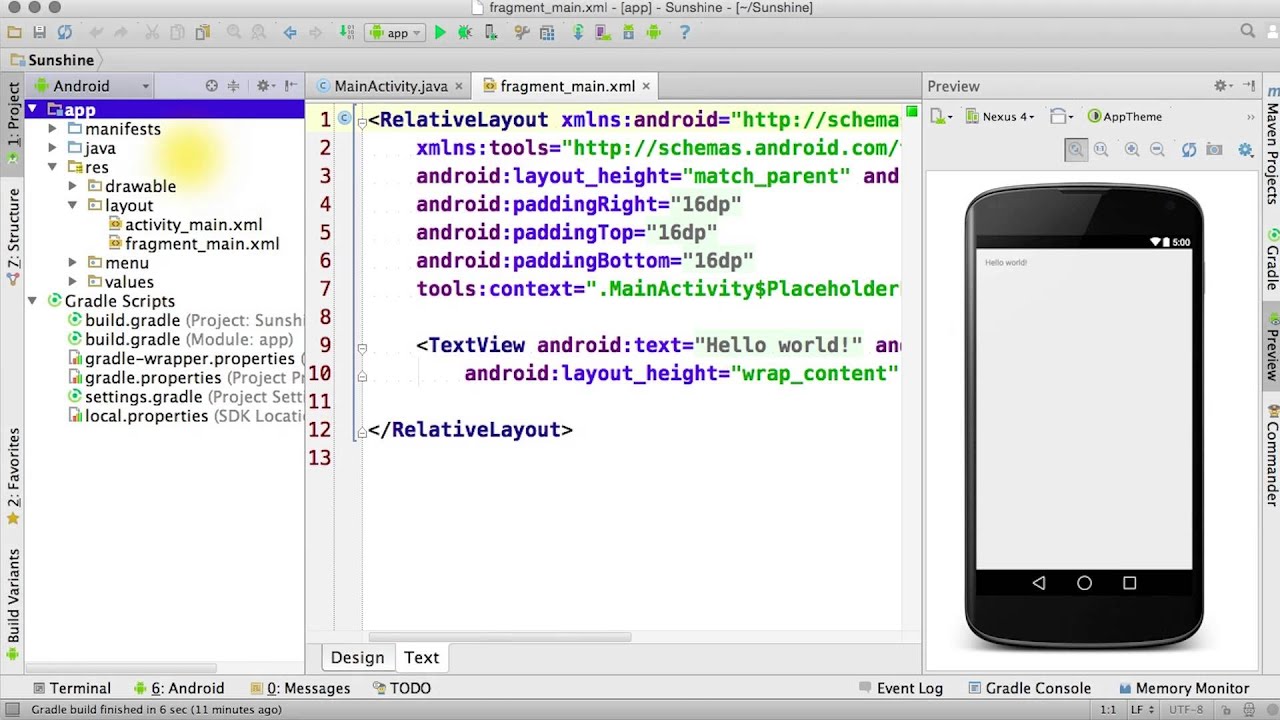Open the SDK Manager toolbar icon
1280x720 pixels.
tap(629, 33)
